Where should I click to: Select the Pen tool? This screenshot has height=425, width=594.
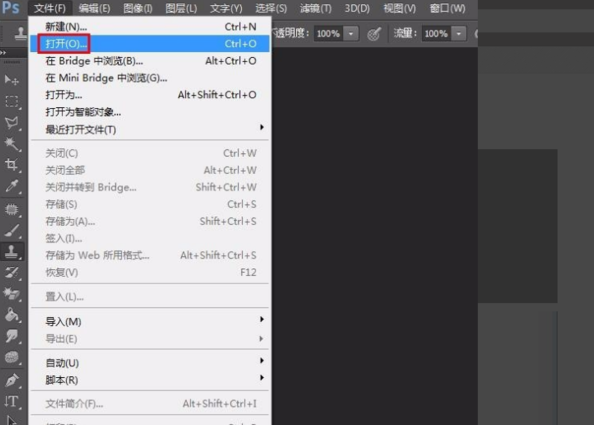[12, 380]
